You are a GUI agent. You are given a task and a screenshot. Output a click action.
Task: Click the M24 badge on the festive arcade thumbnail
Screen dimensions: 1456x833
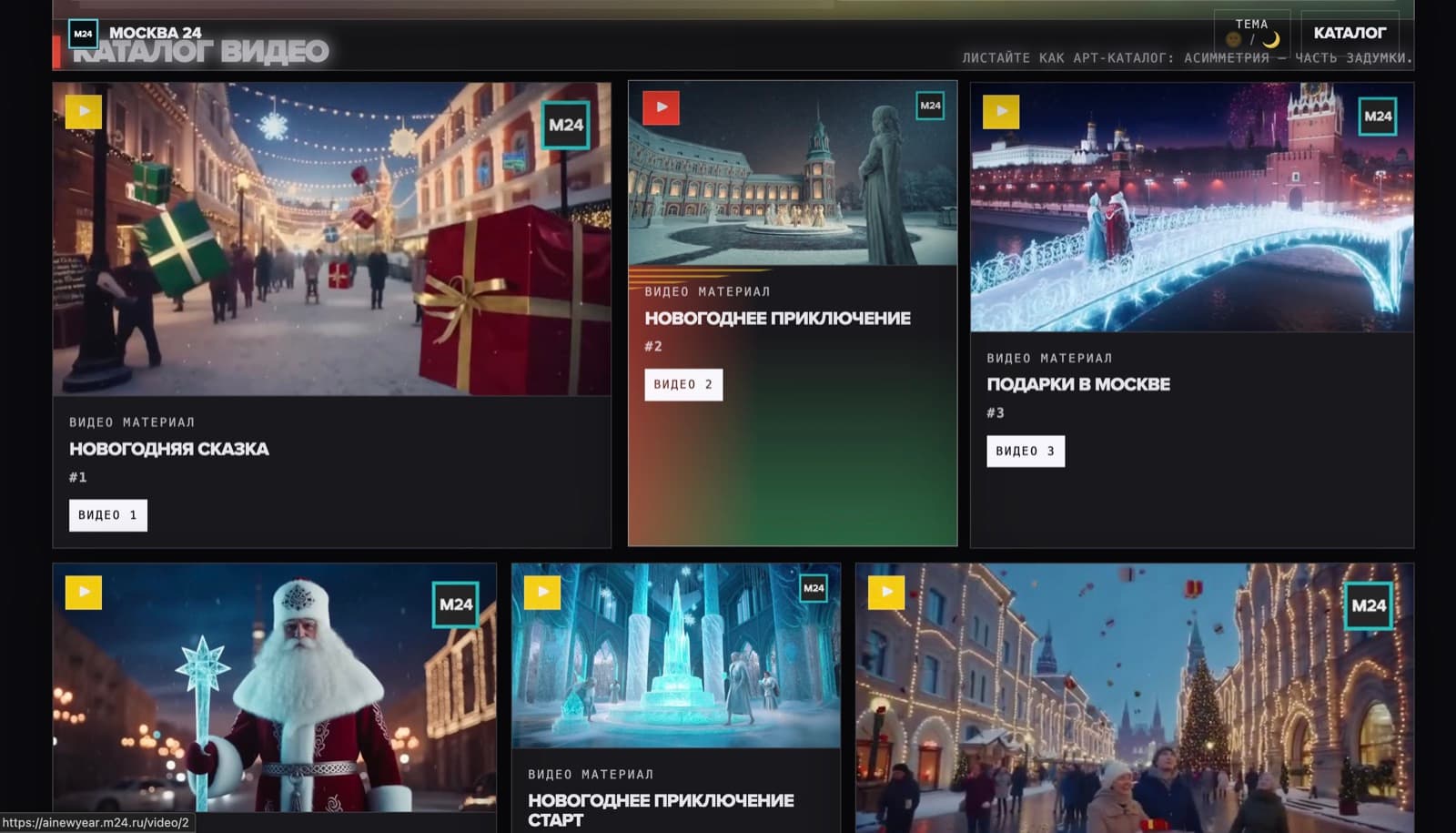pyautogui.click(x=1369, y=605)
